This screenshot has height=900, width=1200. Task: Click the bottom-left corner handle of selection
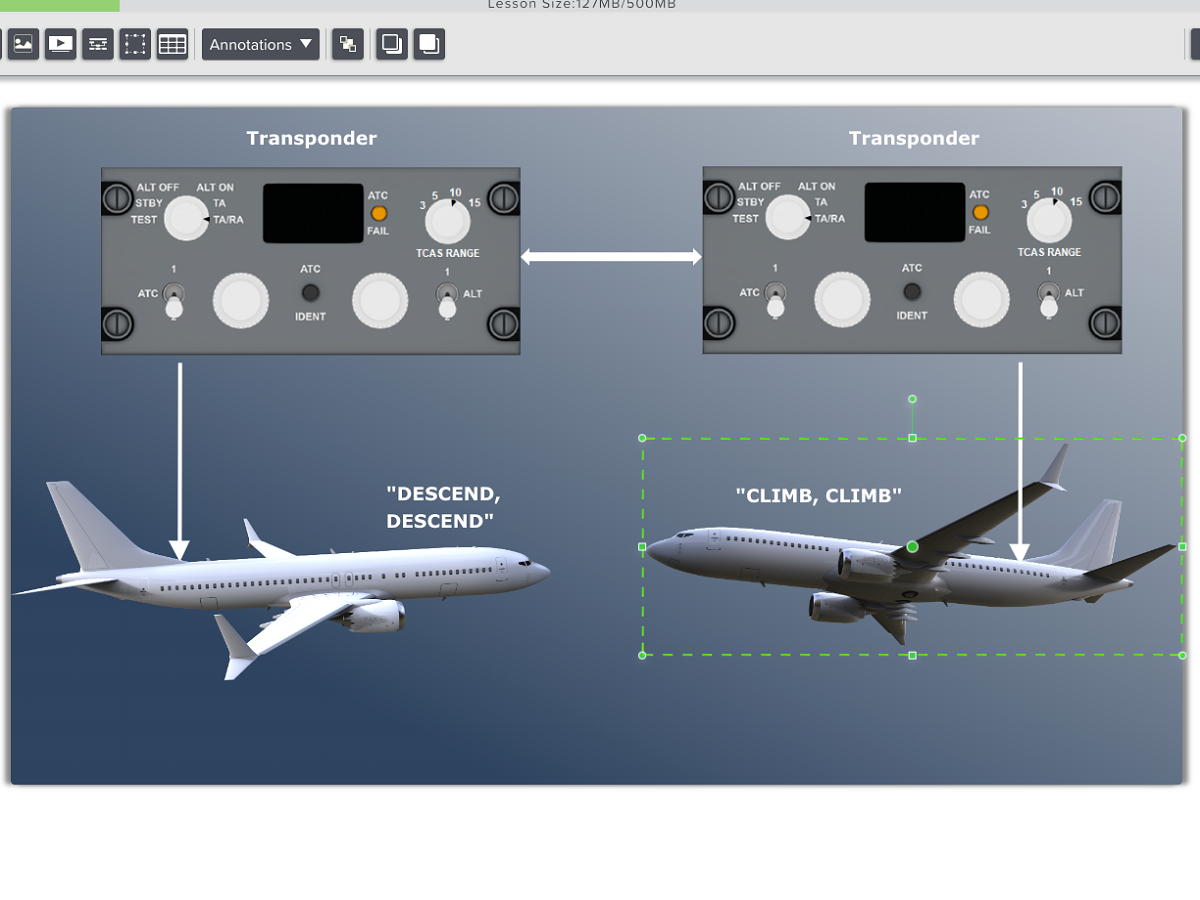(x=642, y=655)
